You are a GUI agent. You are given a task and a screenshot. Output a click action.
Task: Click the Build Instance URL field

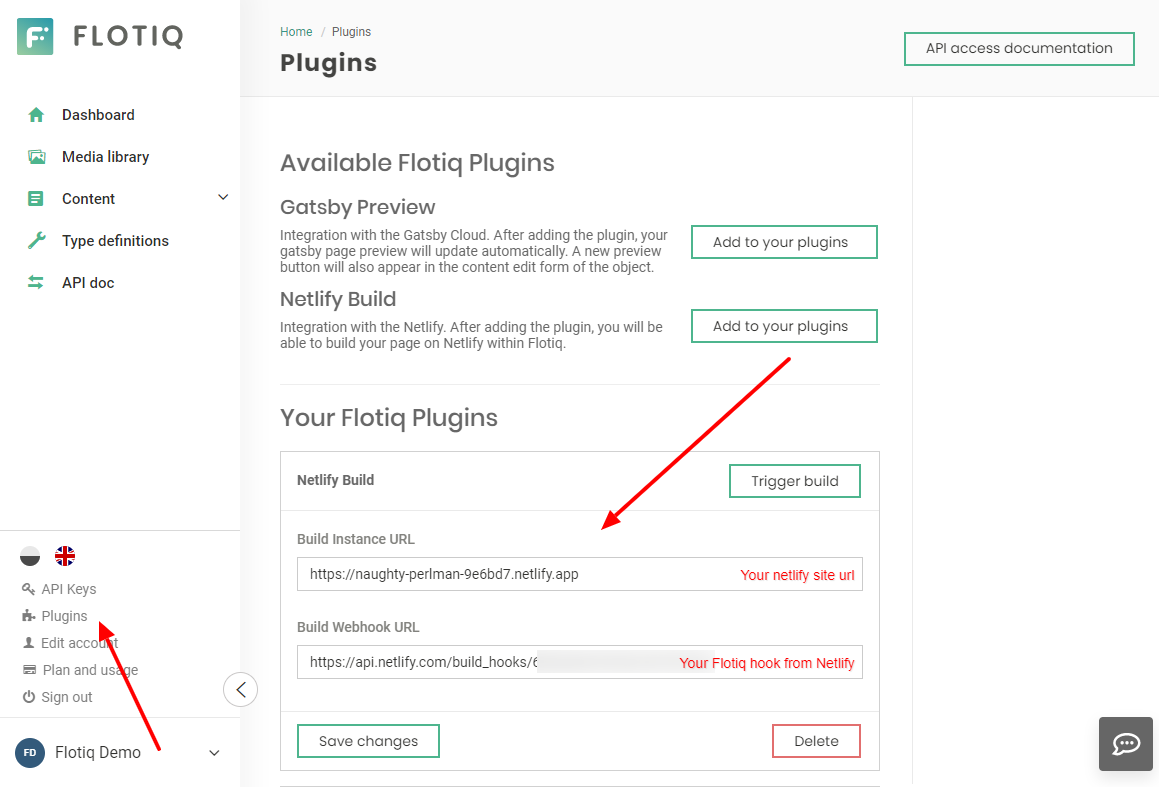click(x=580, y=574)
